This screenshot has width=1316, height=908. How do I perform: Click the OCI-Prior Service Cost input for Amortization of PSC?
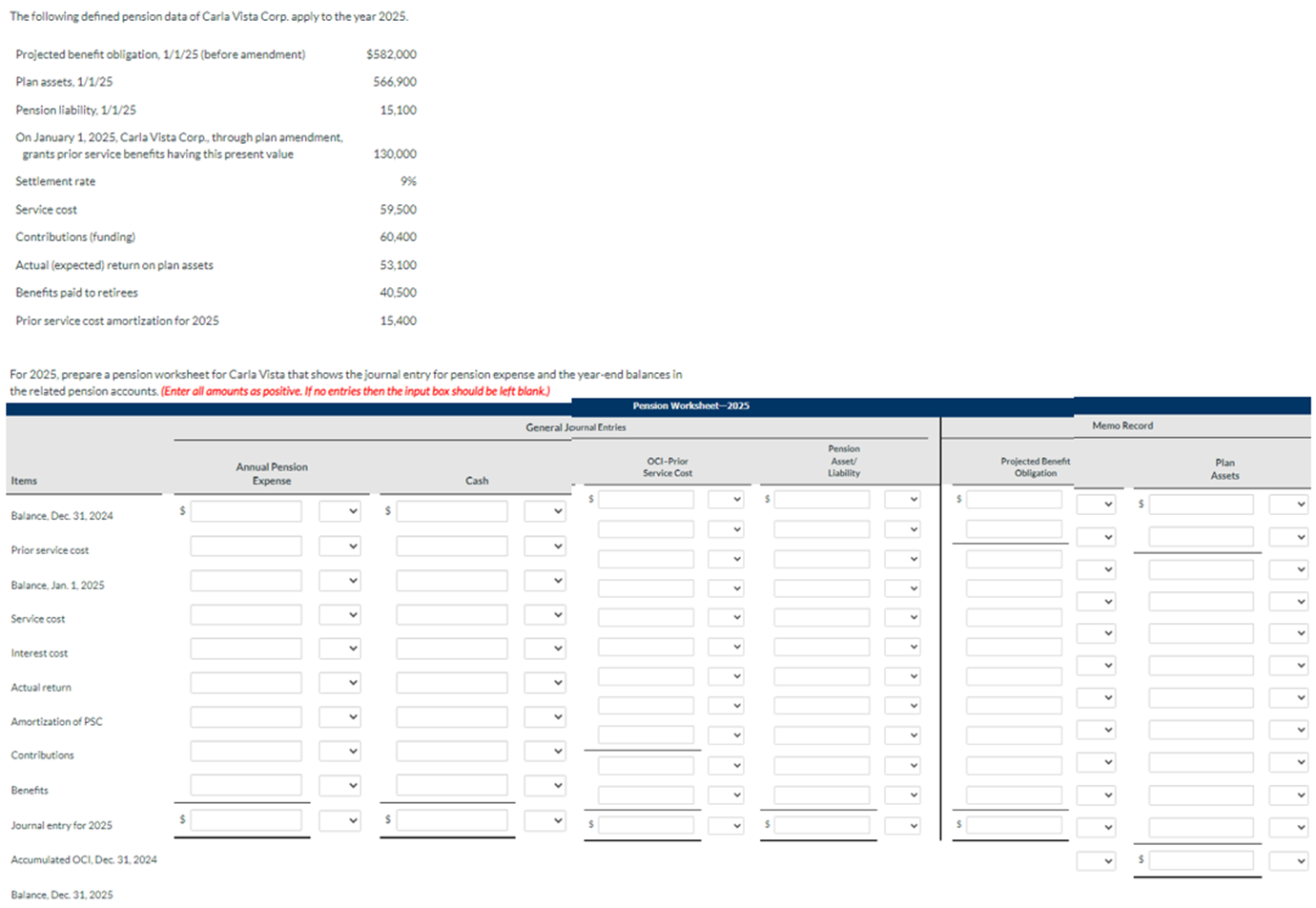tap(648, 706)
